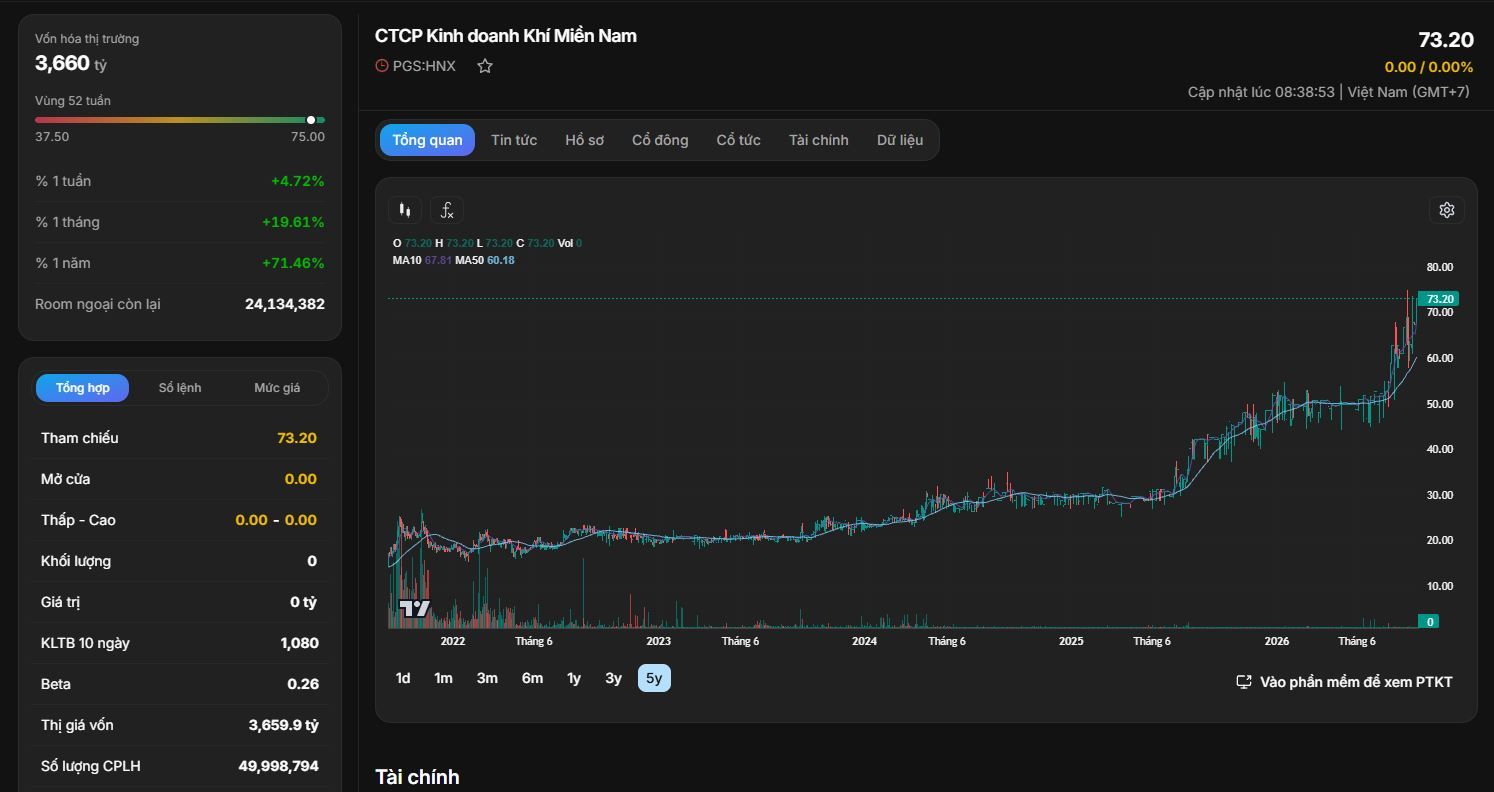
Task: Go to the Cổ đông tab
Action: pyautogui.click(x=660, y=140)
